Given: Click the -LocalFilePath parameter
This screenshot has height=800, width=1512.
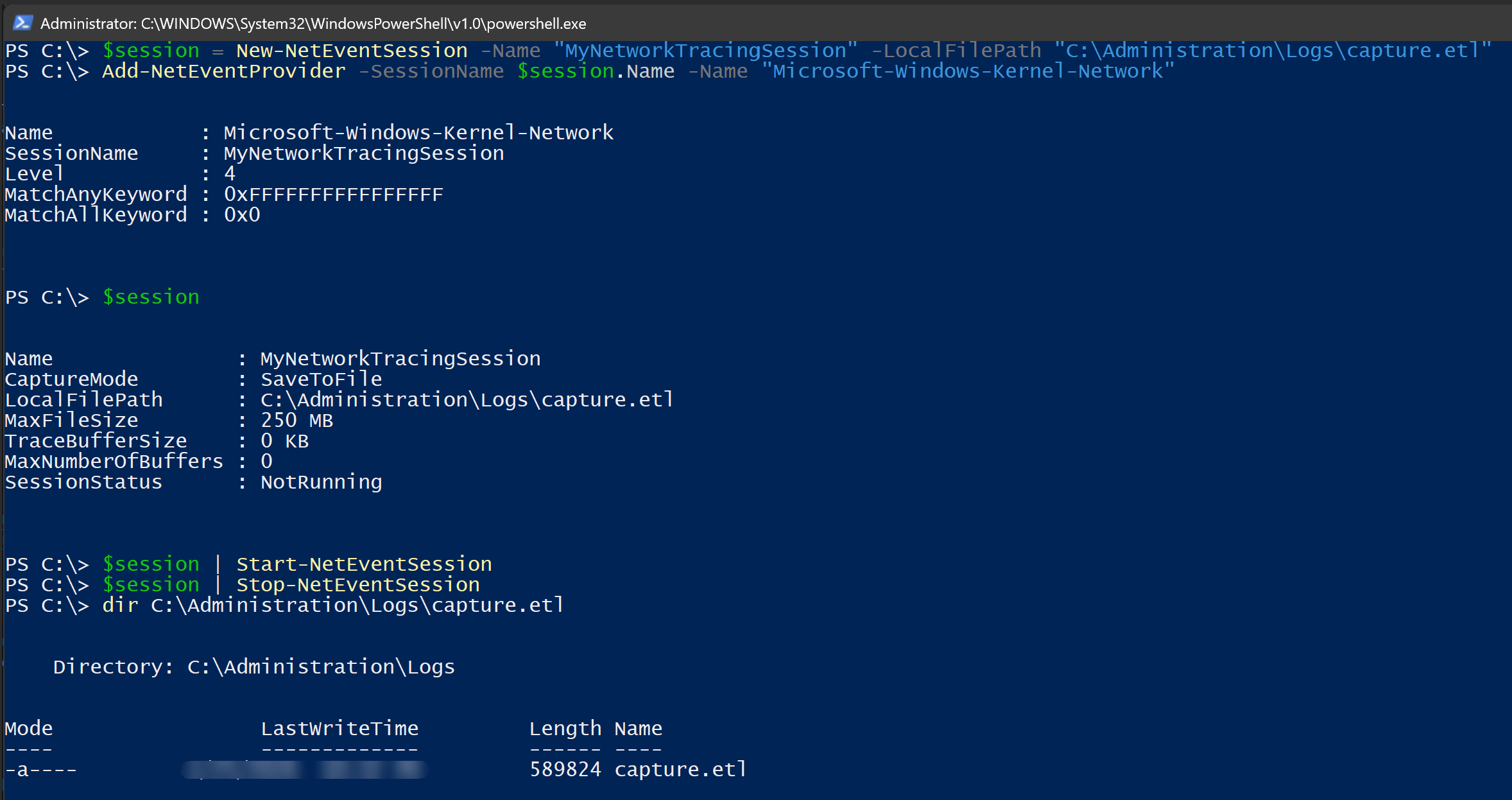Looking at the screenshot, I should [956, 51].
